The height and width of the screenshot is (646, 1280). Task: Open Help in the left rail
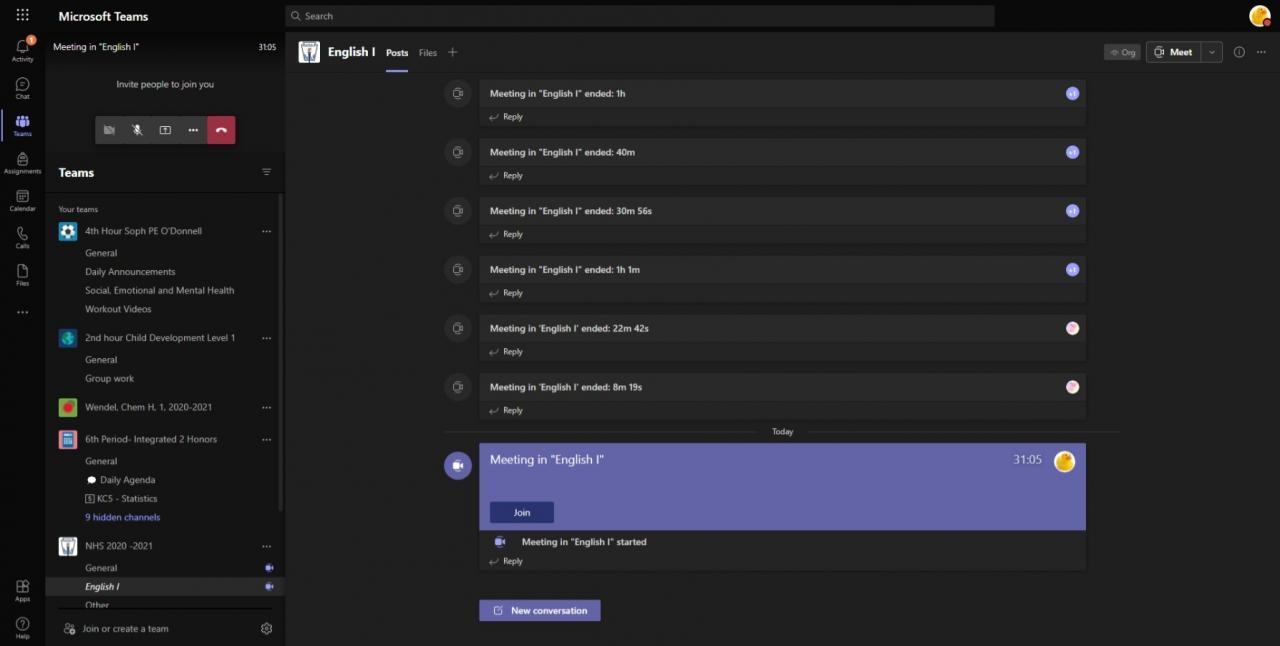tap(22, 628)
